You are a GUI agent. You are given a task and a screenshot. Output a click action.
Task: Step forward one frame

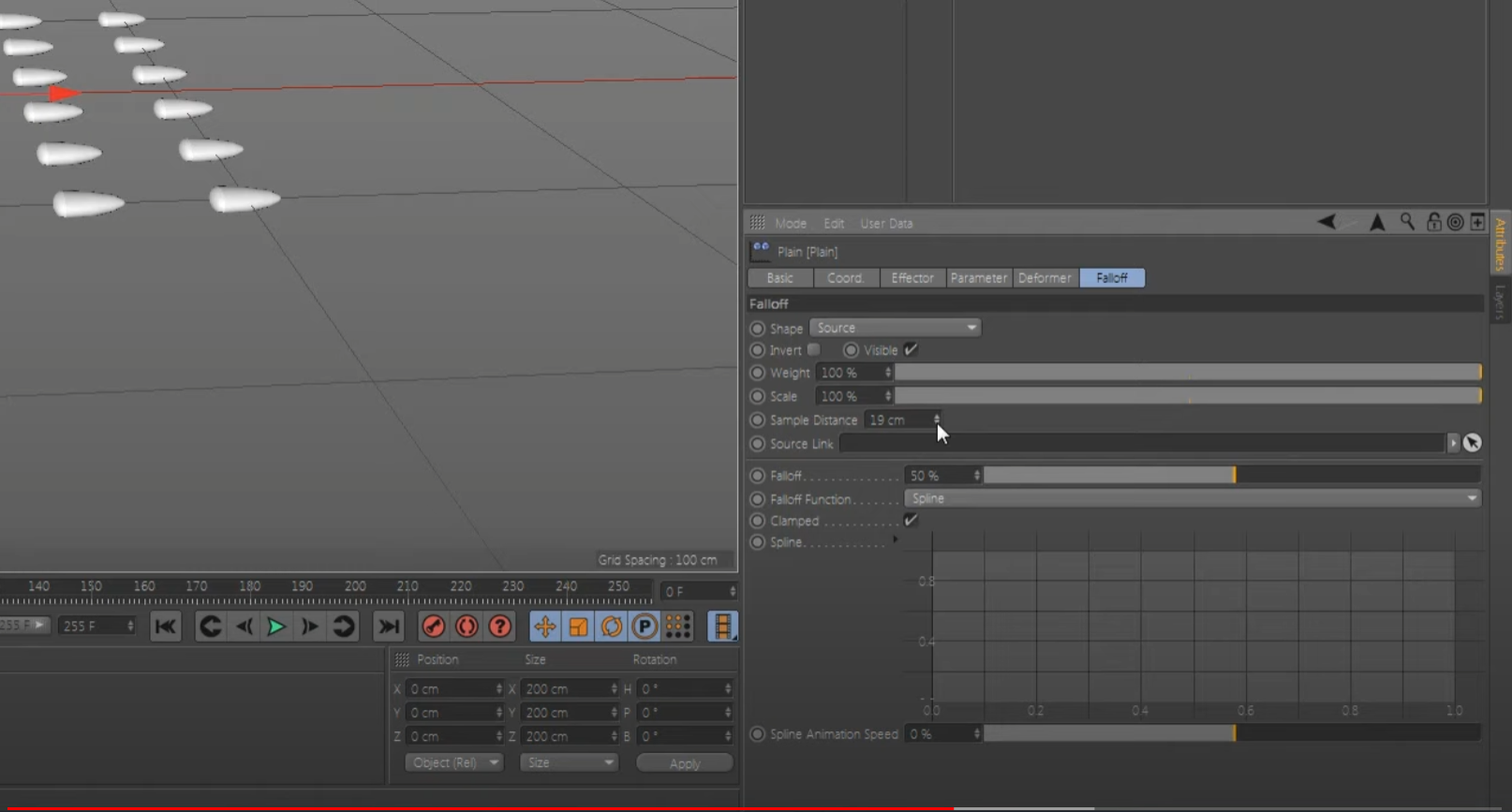click(310, 627)
